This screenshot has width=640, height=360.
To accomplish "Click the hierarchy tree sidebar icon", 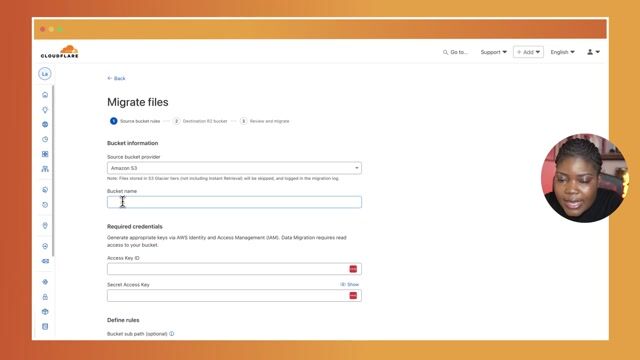I will pyautogui.click(x=45, y=169).
